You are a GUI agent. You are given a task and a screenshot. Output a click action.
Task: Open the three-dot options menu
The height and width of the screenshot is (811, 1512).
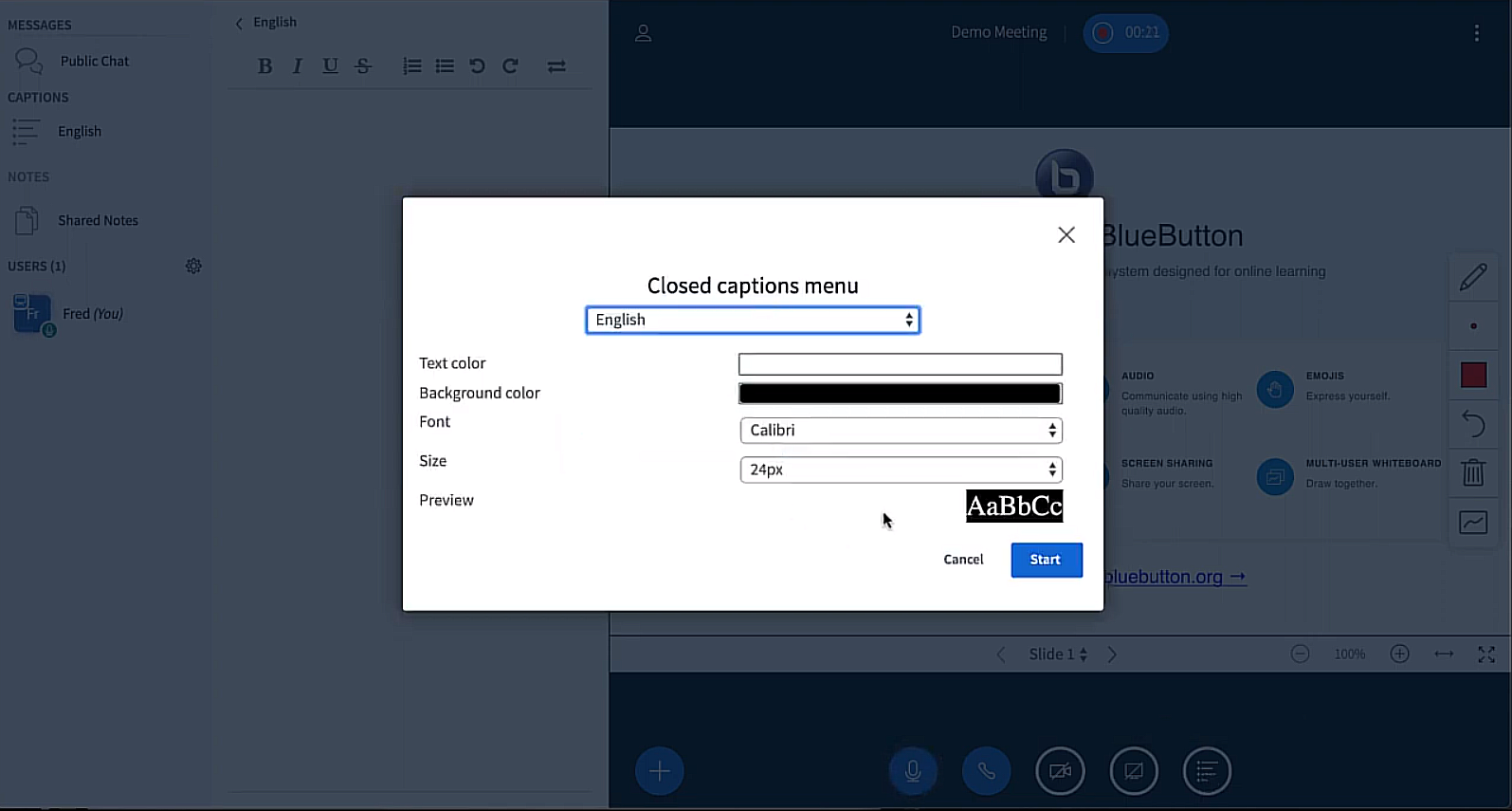[x=1476, y=33]
